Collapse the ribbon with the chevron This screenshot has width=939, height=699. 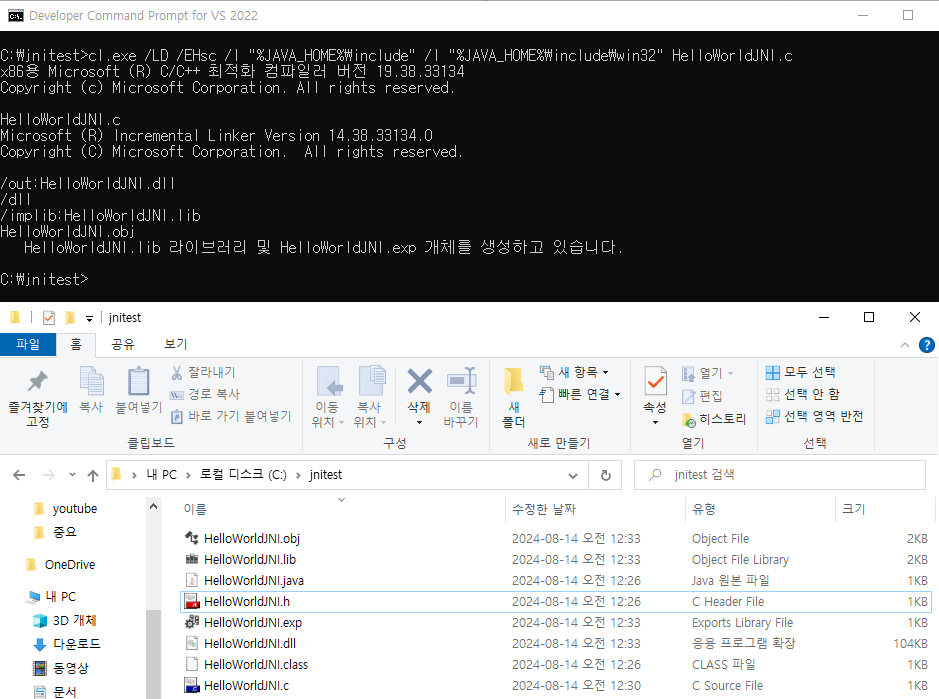tap(905, 345)
